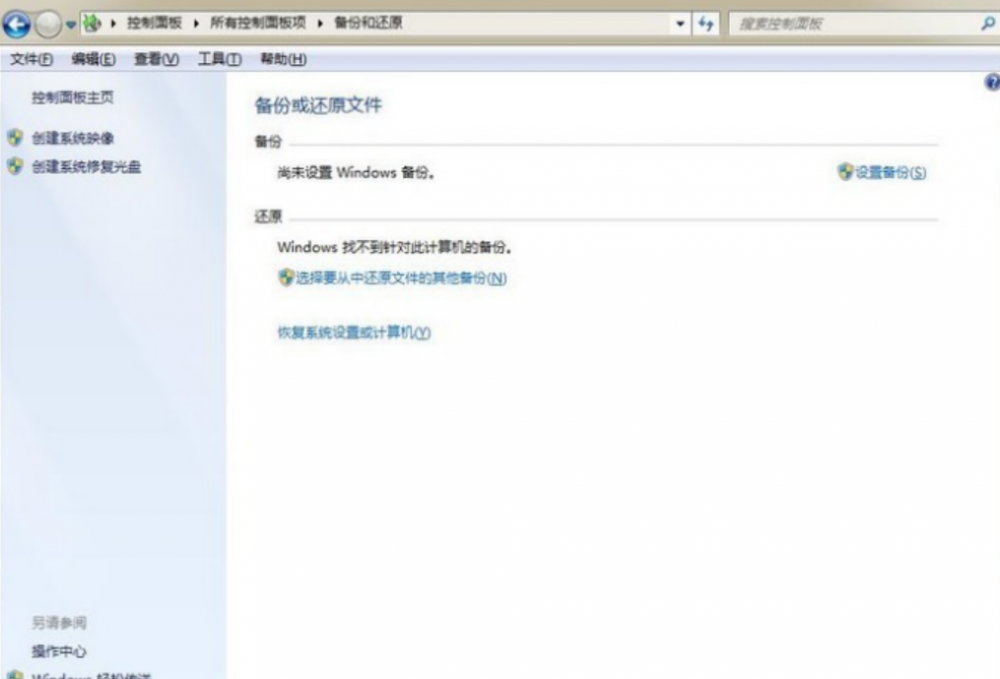Click Windows 找不到针对此计算机的备份 text
Viewport: 1000px width, 679px height.
(394, 247)
